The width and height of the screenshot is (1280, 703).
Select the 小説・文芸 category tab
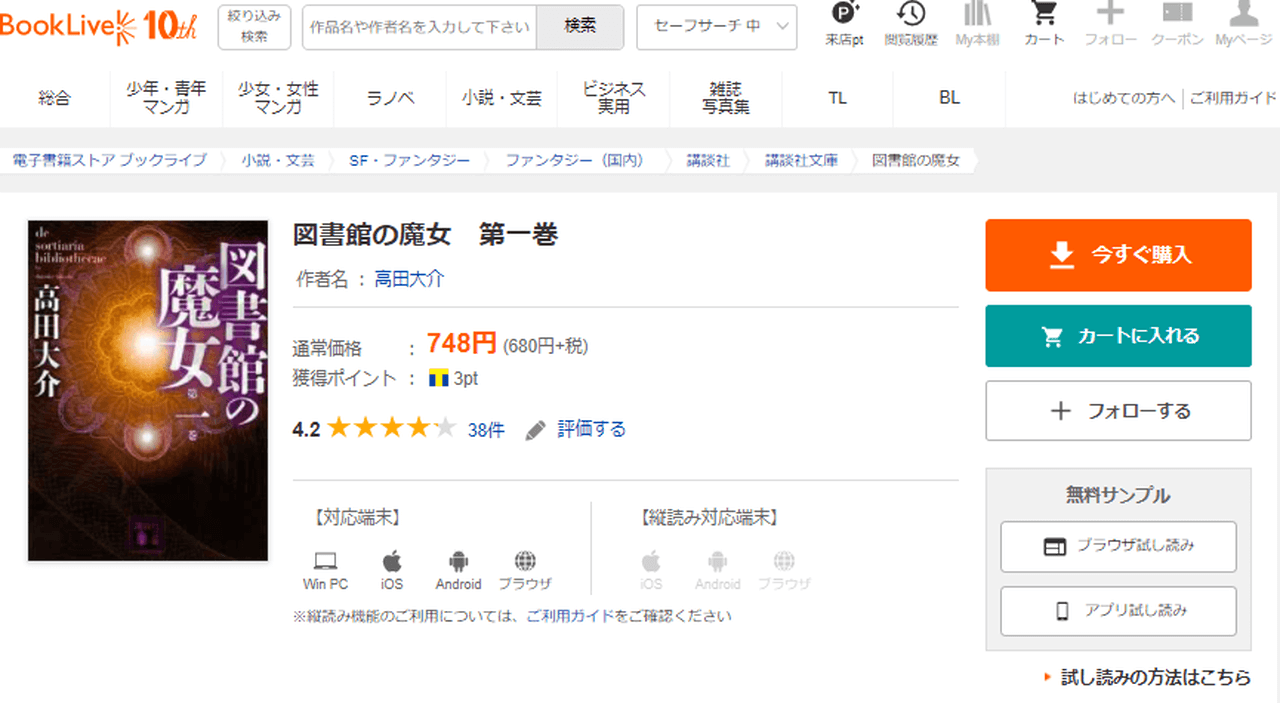tap(502, 98)
